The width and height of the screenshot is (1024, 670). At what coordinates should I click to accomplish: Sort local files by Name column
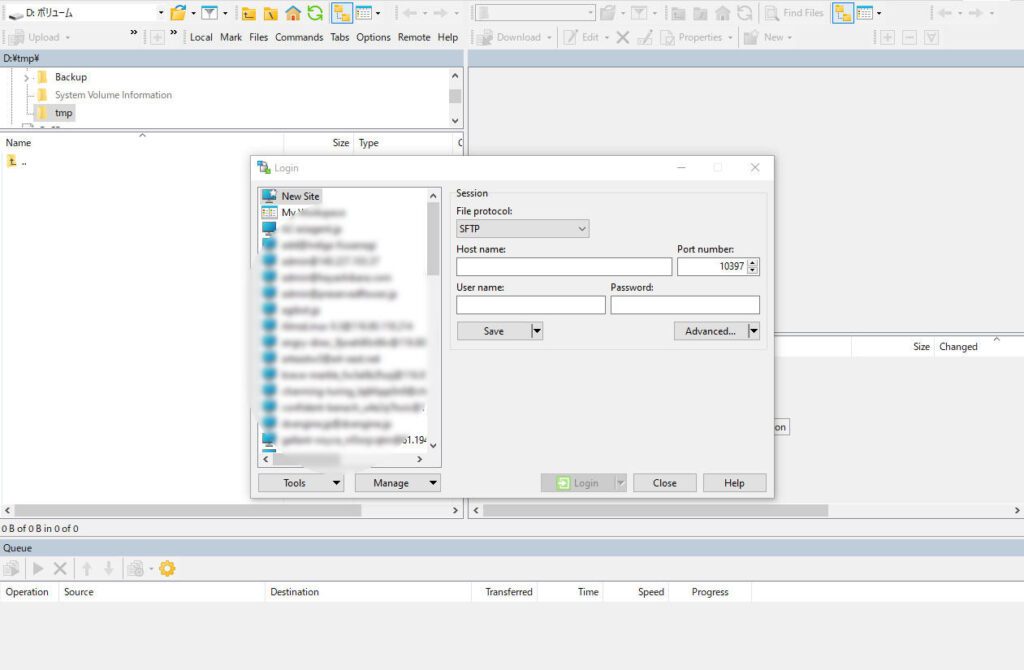18,143
